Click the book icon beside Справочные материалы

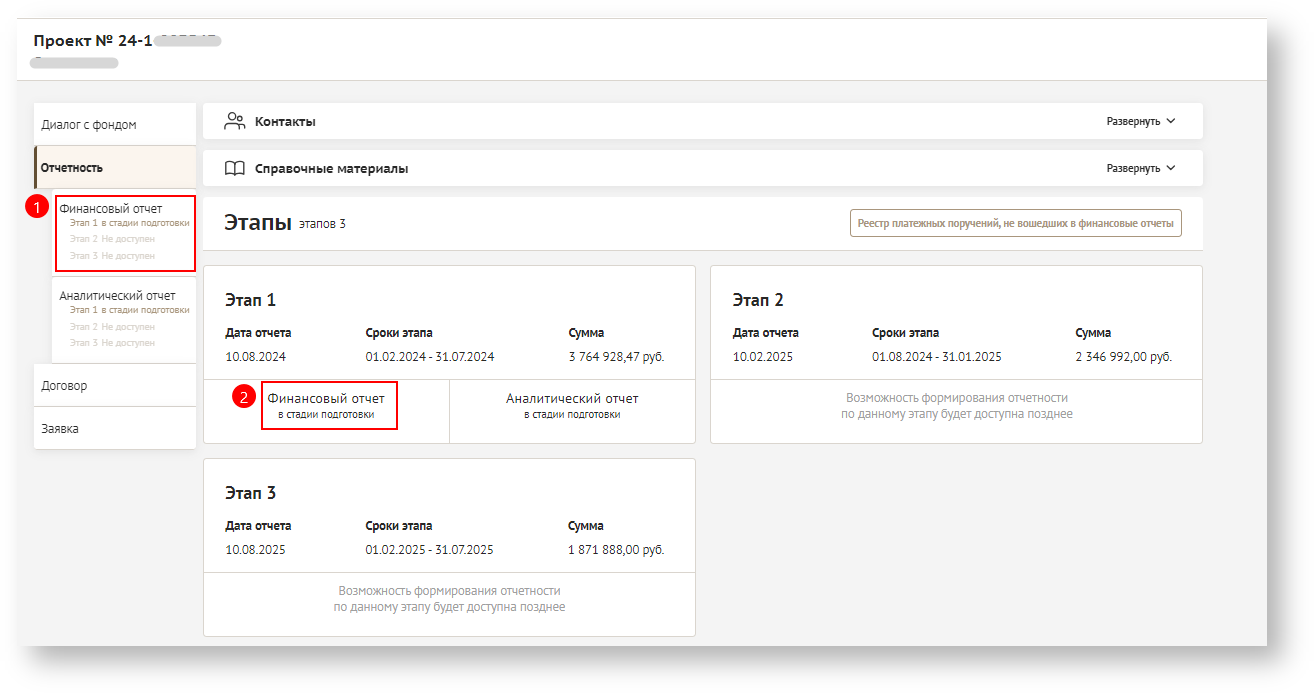(x=235, y=168)
